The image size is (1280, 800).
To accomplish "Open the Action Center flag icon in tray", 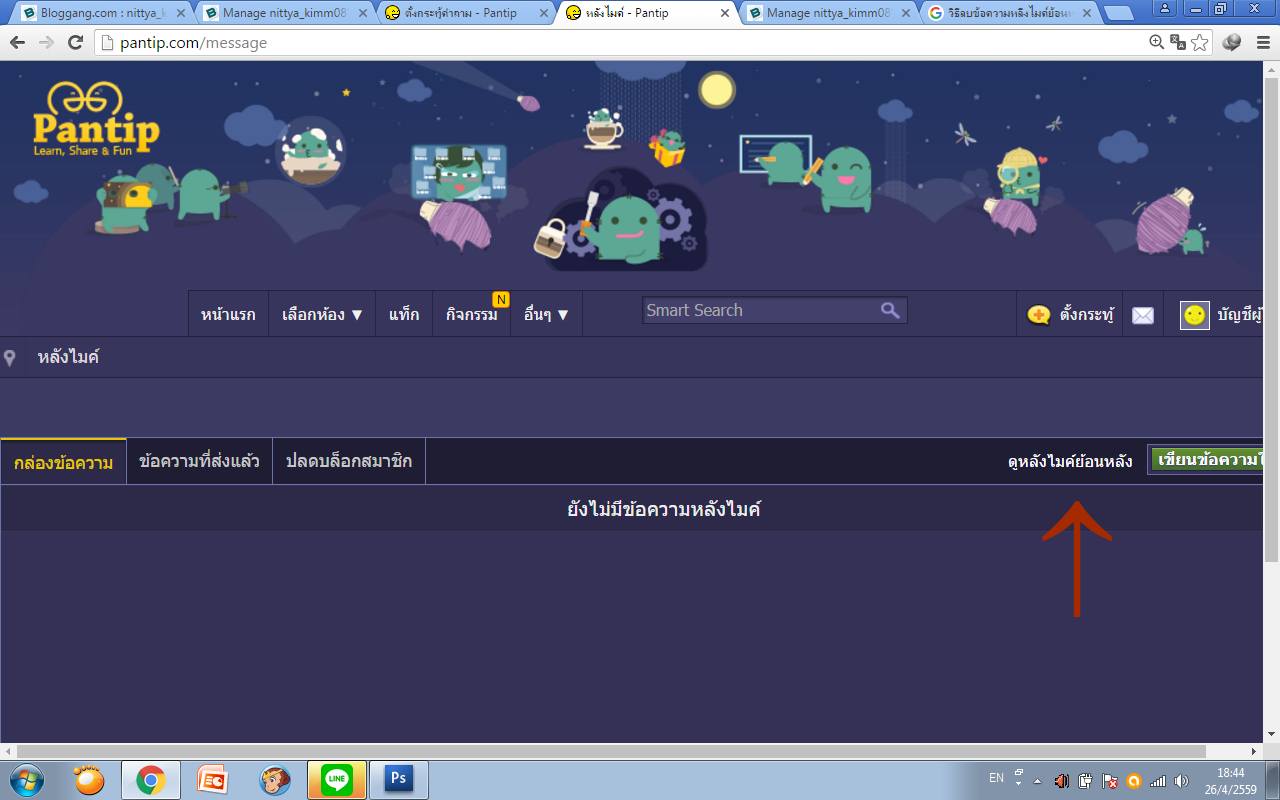I will (1110, 781).
